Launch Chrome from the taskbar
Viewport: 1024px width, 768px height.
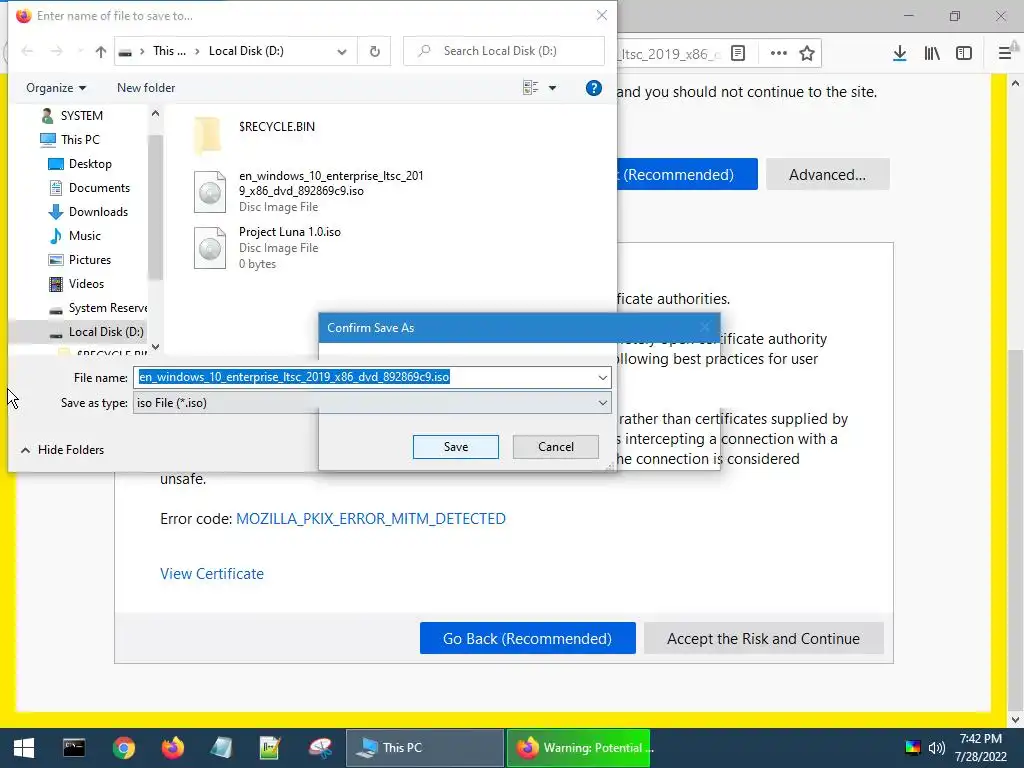pyautogui.click(x=123, y=748)
